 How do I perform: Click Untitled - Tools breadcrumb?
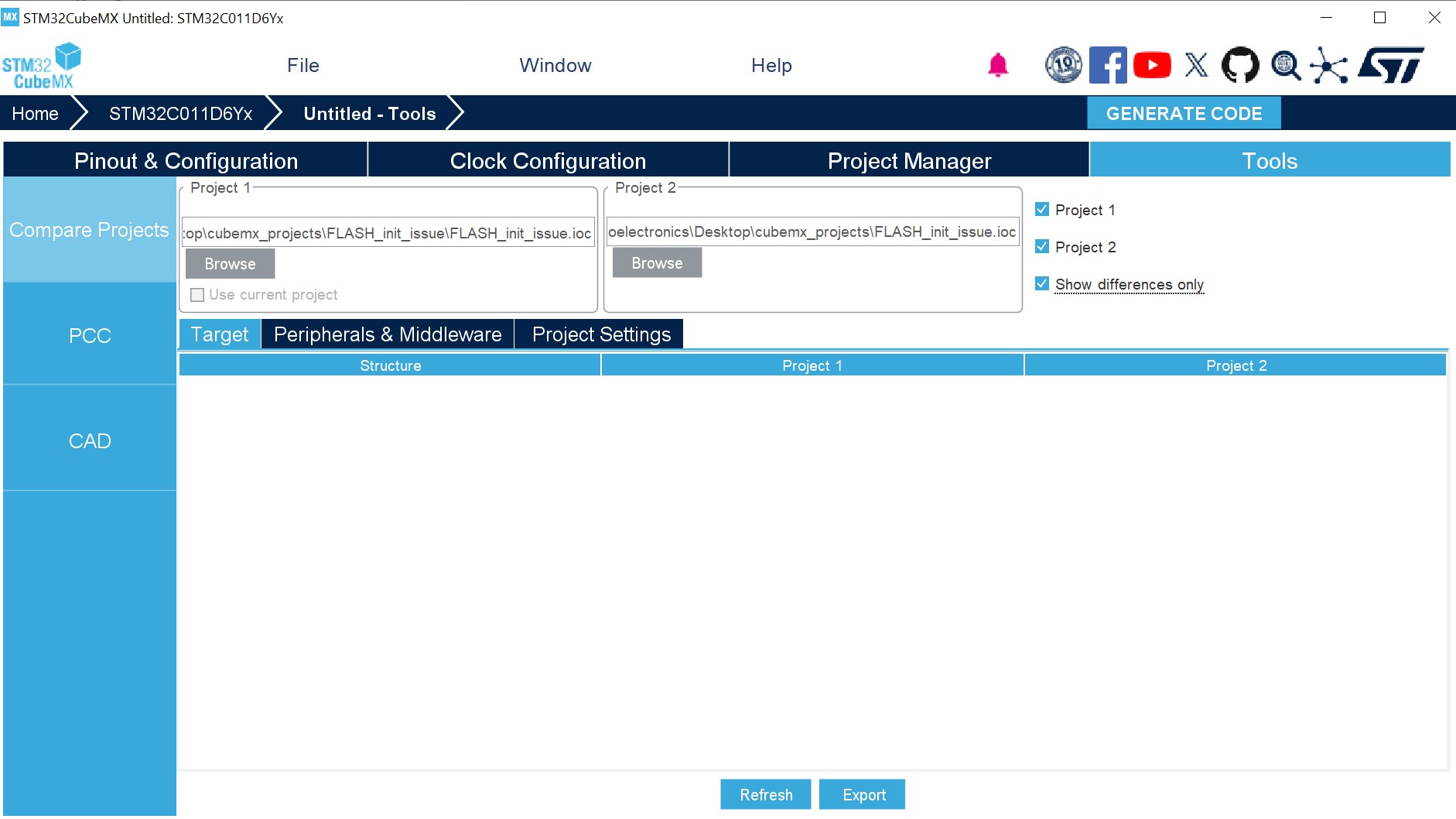tap(370, 114)
